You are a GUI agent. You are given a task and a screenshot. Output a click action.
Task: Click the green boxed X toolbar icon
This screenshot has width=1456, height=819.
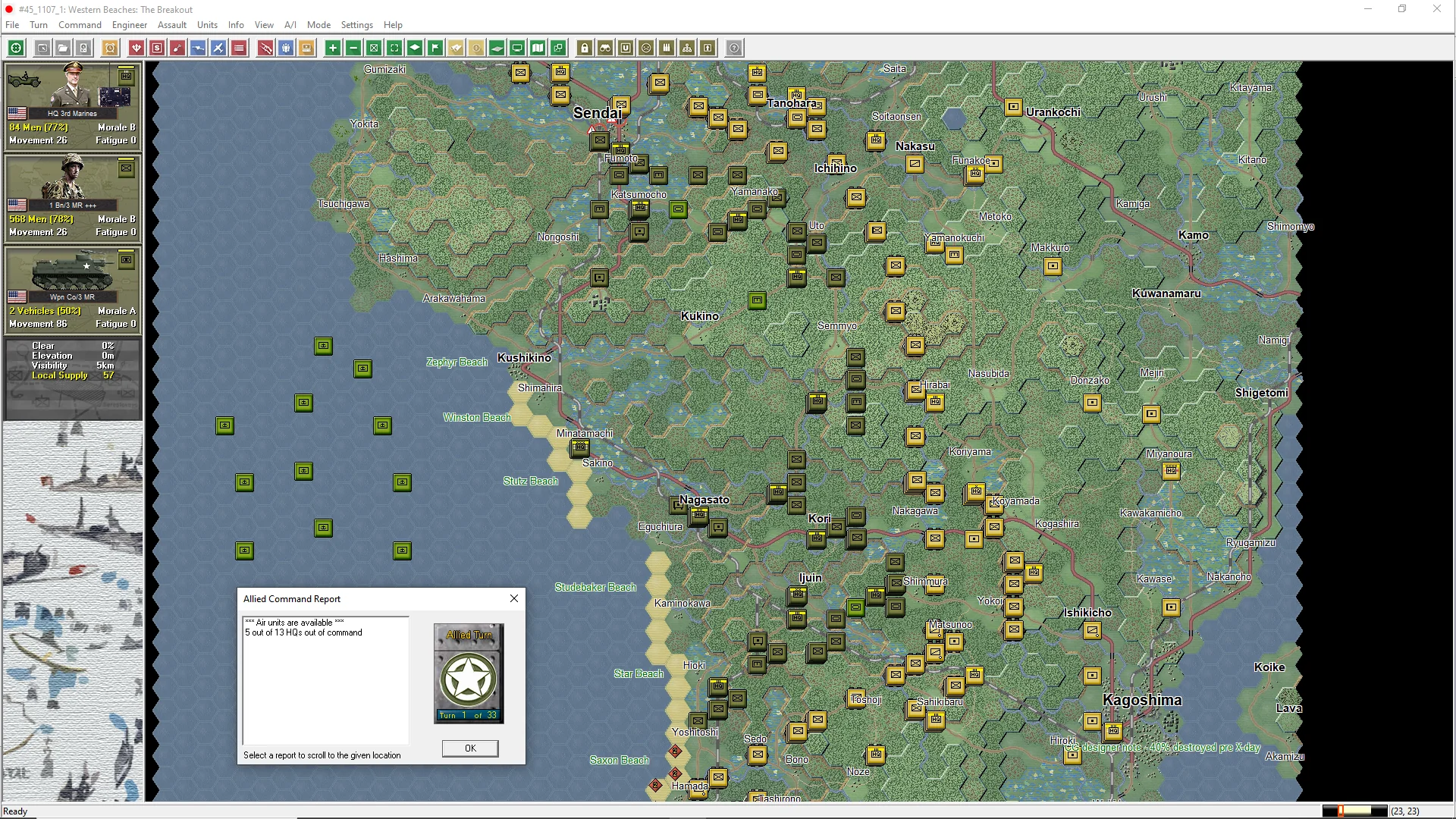tap(374, 48)
